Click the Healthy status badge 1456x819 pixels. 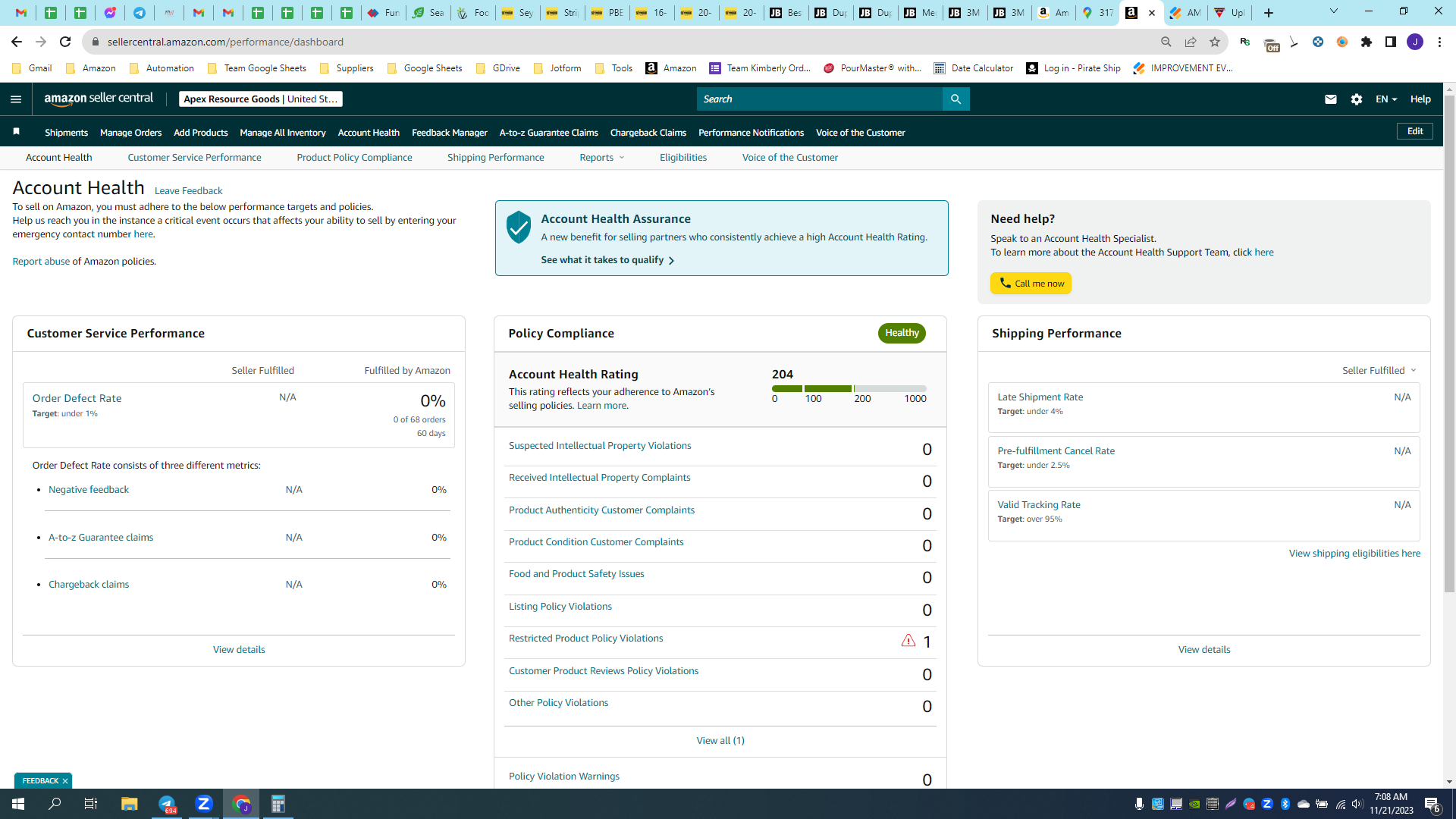(x=902, y=333)
